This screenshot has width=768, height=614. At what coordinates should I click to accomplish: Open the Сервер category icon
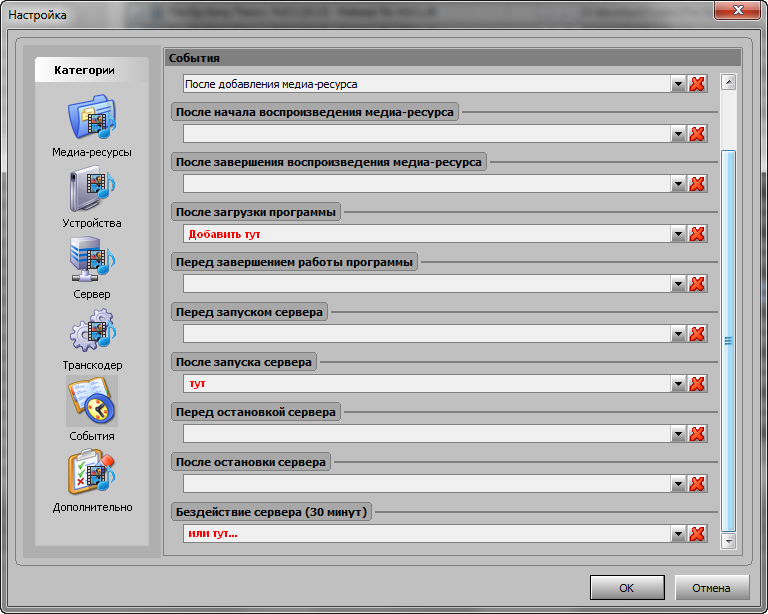(x=92, y=260)
